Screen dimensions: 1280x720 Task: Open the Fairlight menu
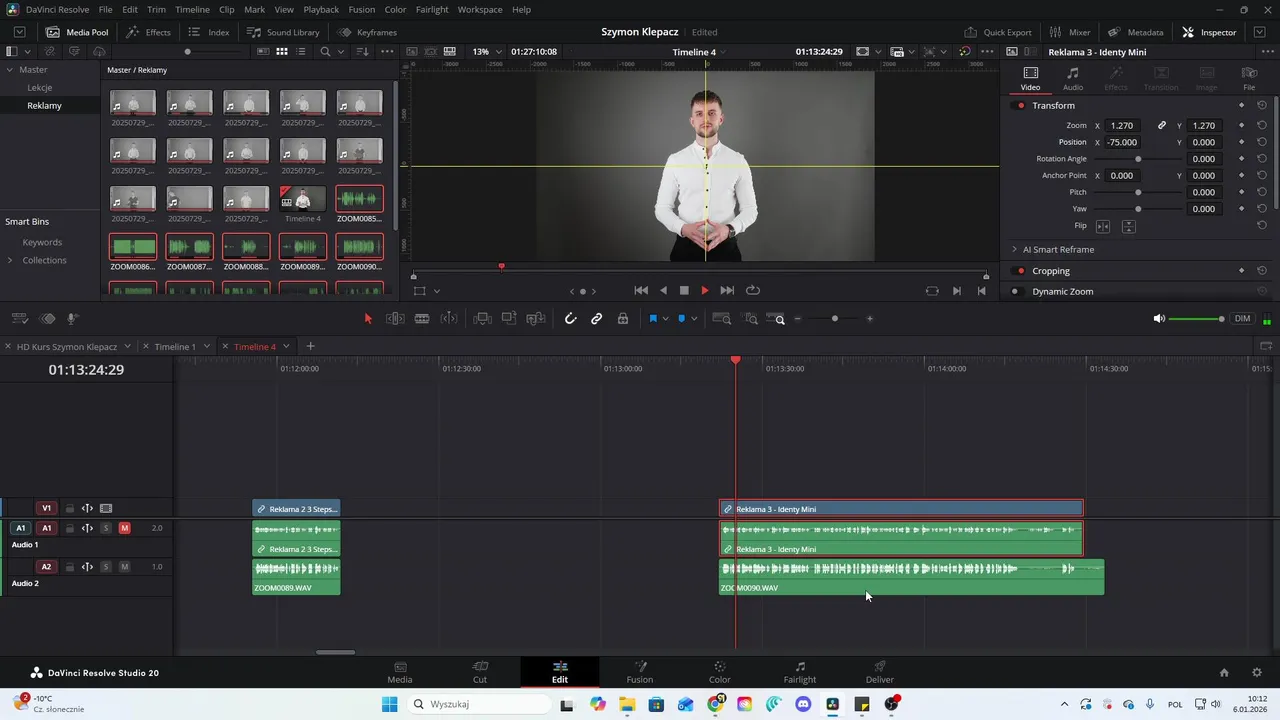pos(432,9)
